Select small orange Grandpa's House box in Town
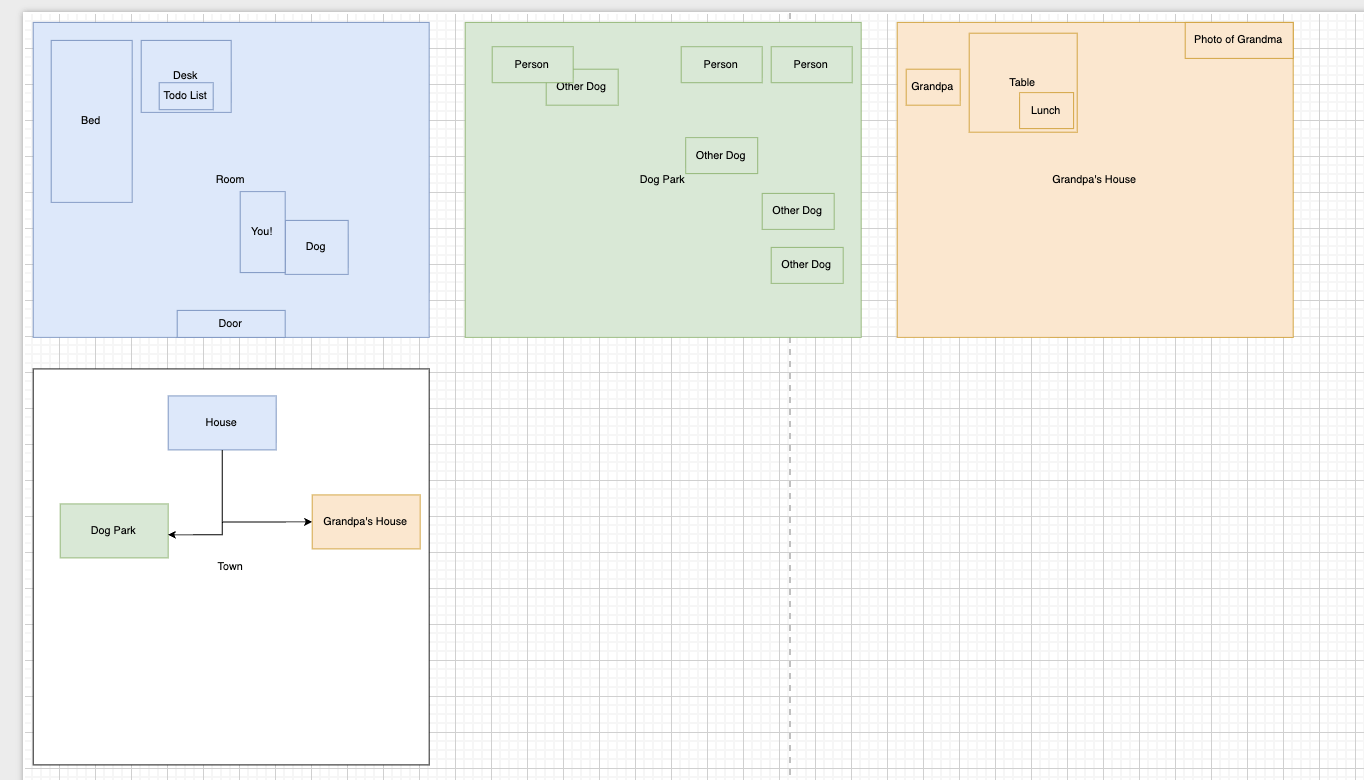1364x780 pixels. coord(366,522)
